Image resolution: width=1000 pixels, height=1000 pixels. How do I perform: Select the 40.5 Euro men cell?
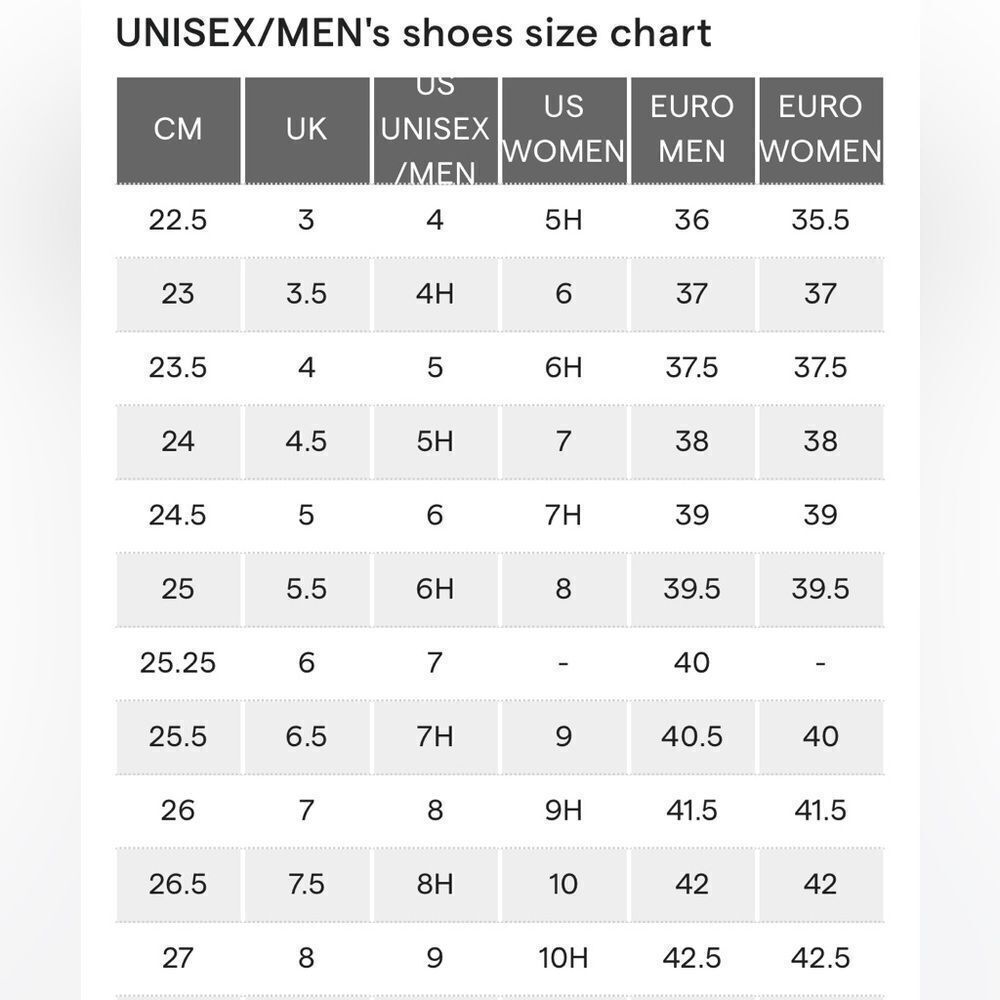tap(693, 737)
